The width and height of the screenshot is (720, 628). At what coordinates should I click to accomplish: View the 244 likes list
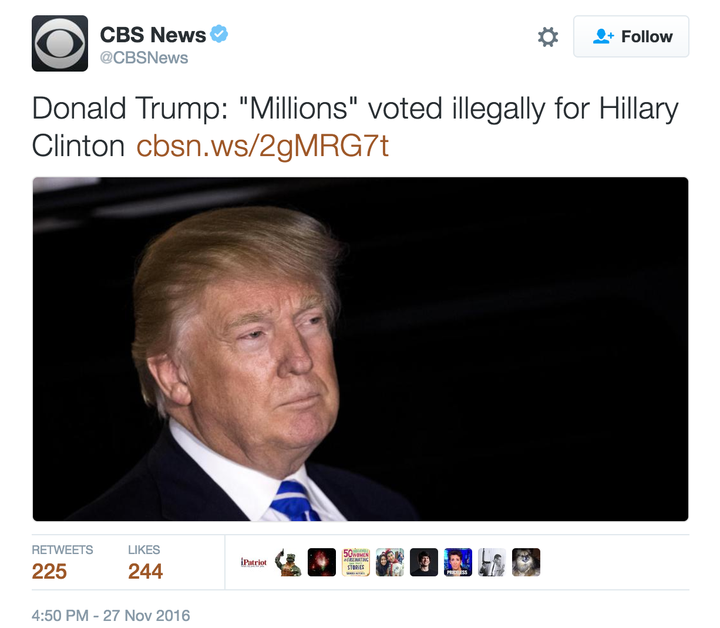coord(145,563)
